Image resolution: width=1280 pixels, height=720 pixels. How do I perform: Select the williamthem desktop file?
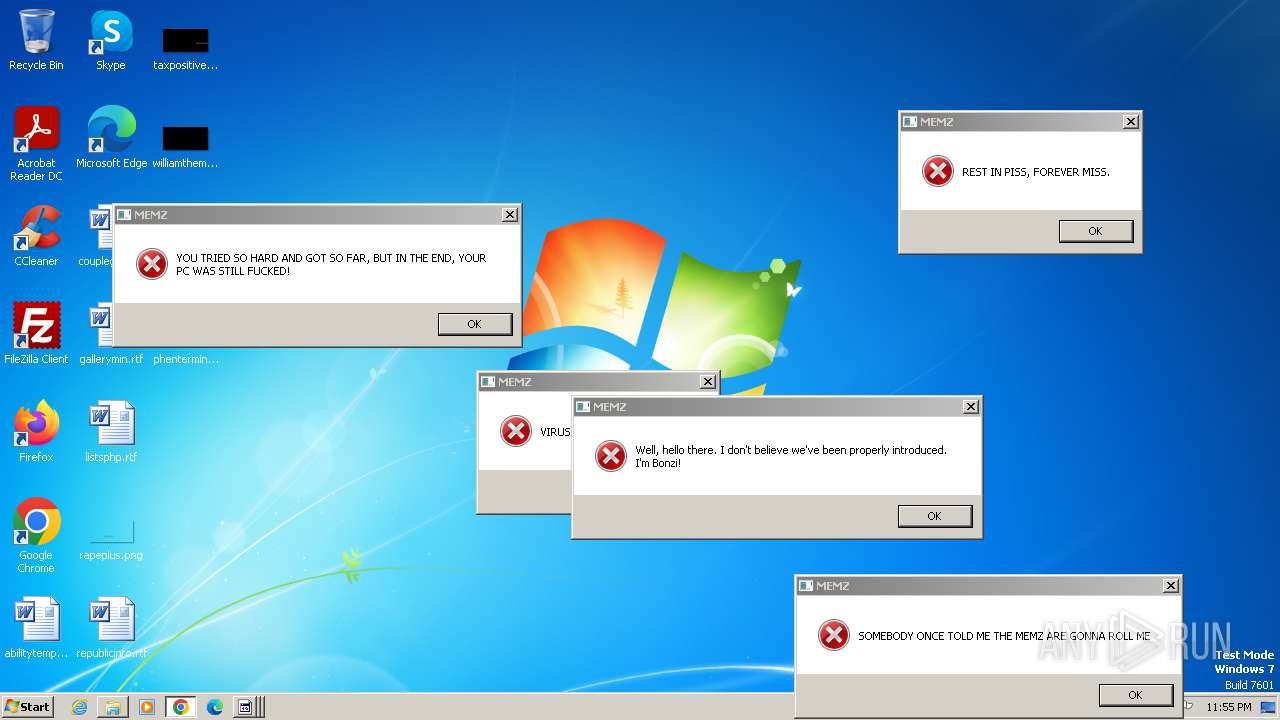pyautogui.click(x=185, y=146)
